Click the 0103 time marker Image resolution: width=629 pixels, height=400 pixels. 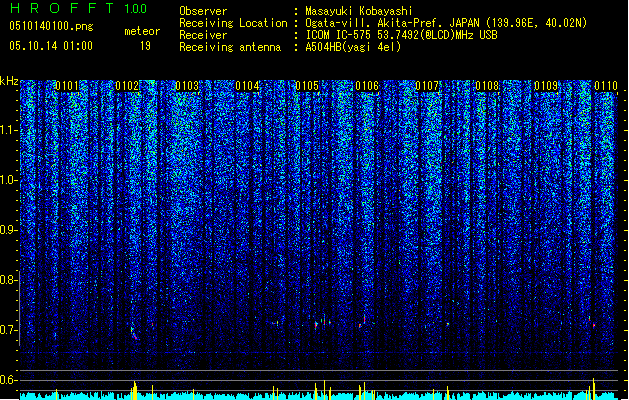[187, 86]
